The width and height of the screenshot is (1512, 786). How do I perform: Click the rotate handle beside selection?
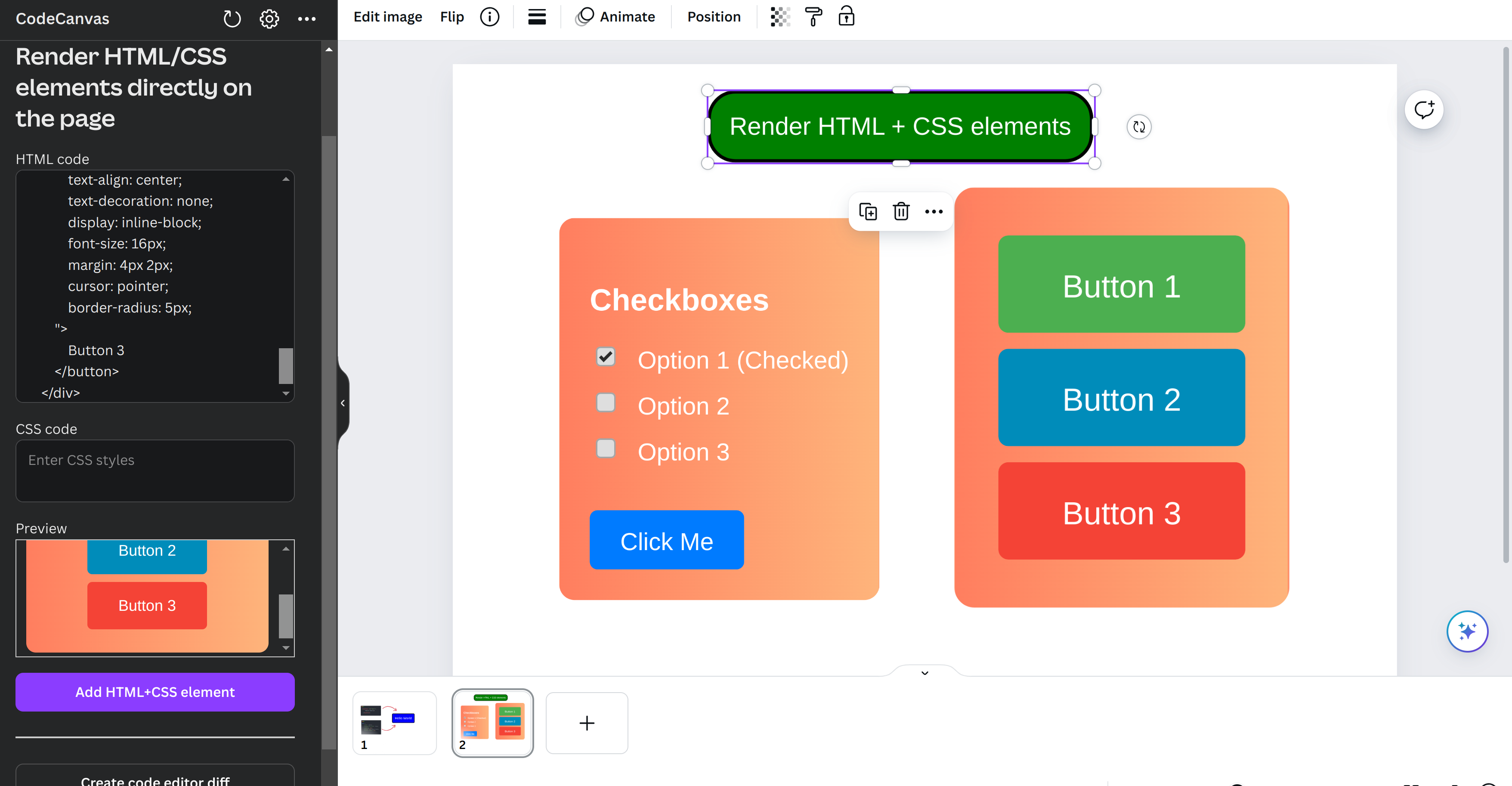1139,127
